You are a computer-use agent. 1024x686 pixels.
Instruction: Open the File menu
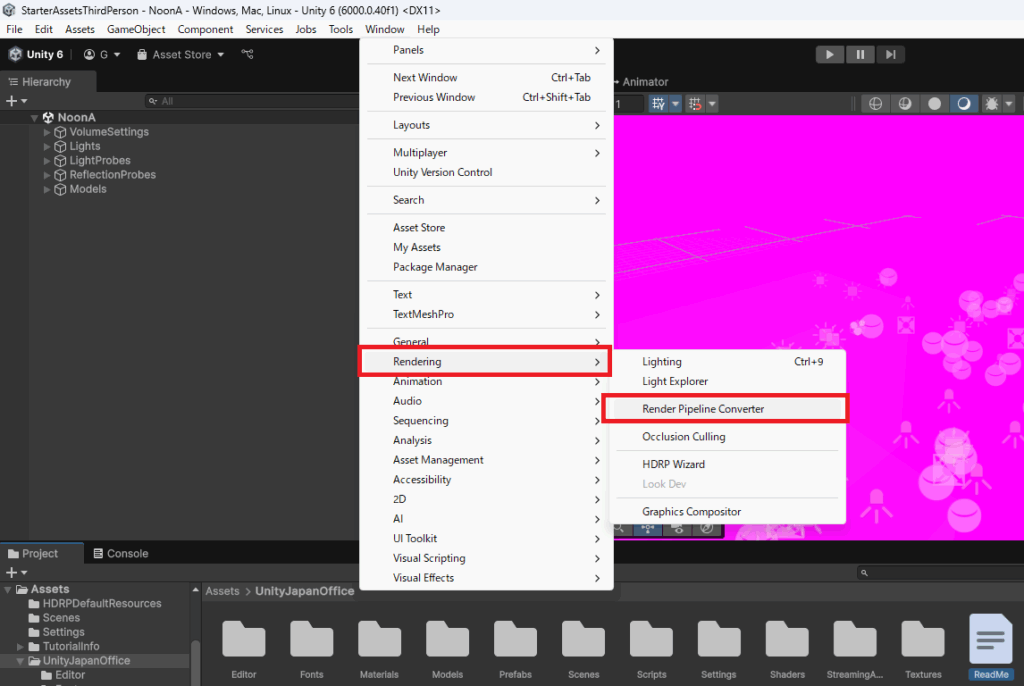click(x=14, y=29)
